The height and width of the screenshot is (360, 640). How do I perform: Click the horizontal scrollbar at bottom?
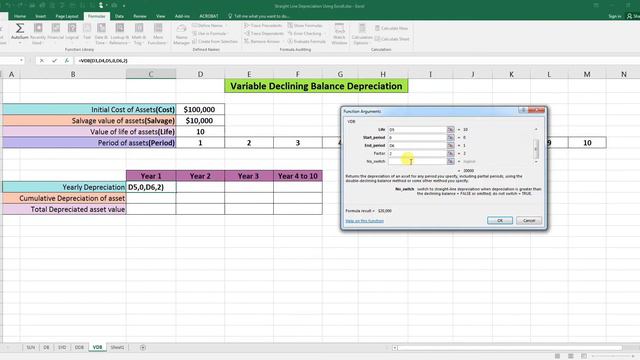tap(510, 348)
